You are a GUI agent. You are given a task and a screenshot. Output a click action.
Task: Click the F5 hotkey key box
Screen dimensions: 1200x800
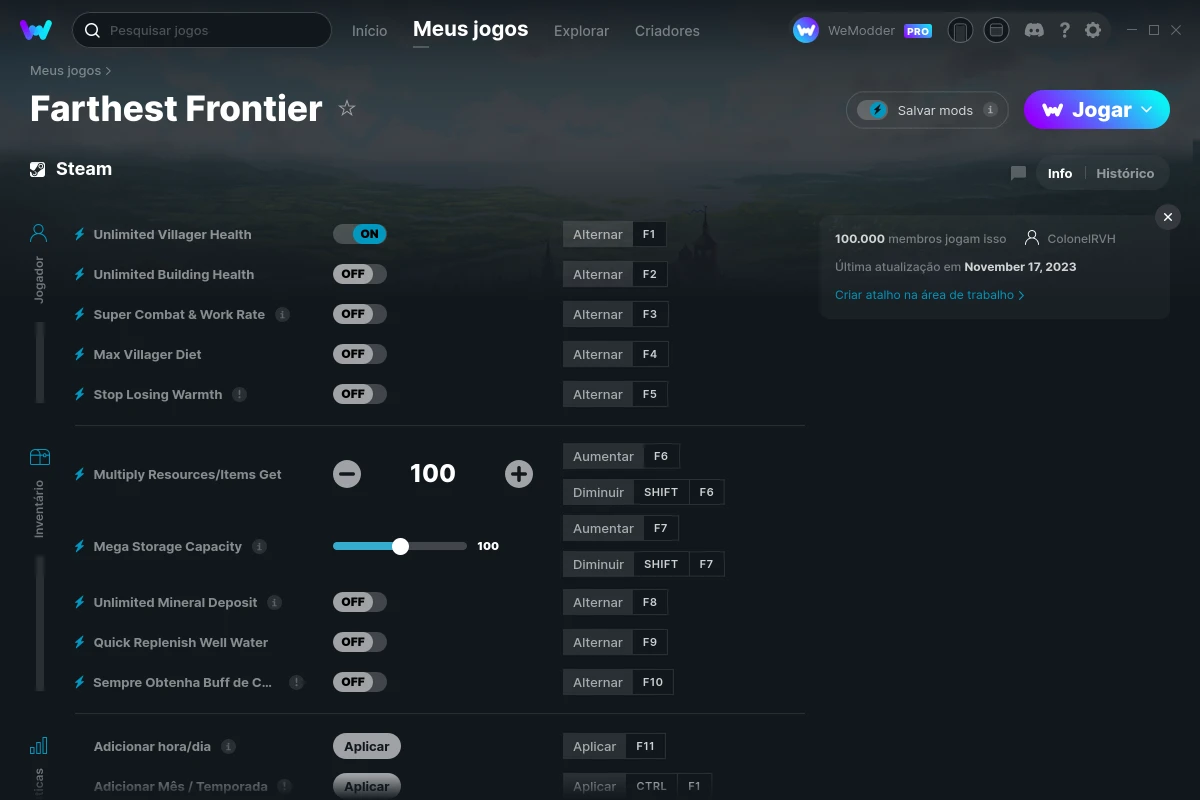click(650, 394)
